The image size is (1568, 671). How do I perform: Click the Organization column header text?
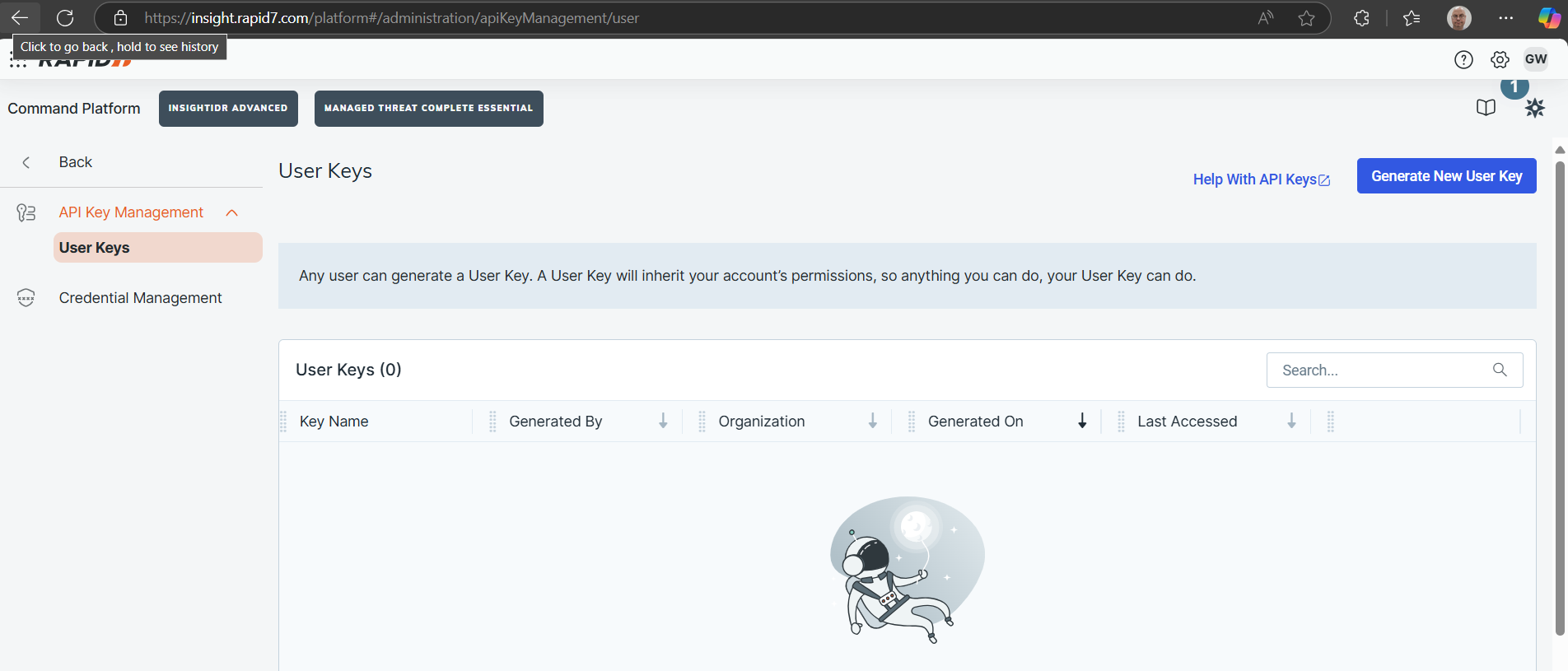(x=762, y=422)
